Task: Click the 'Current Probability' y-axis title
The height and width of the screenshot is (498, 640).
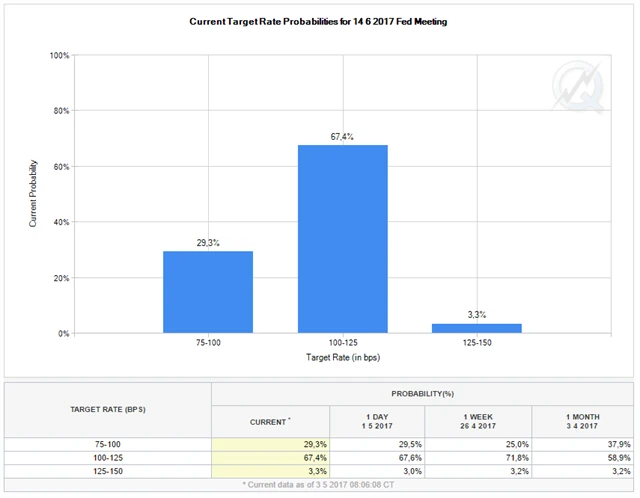Action: tap(33, 193)
